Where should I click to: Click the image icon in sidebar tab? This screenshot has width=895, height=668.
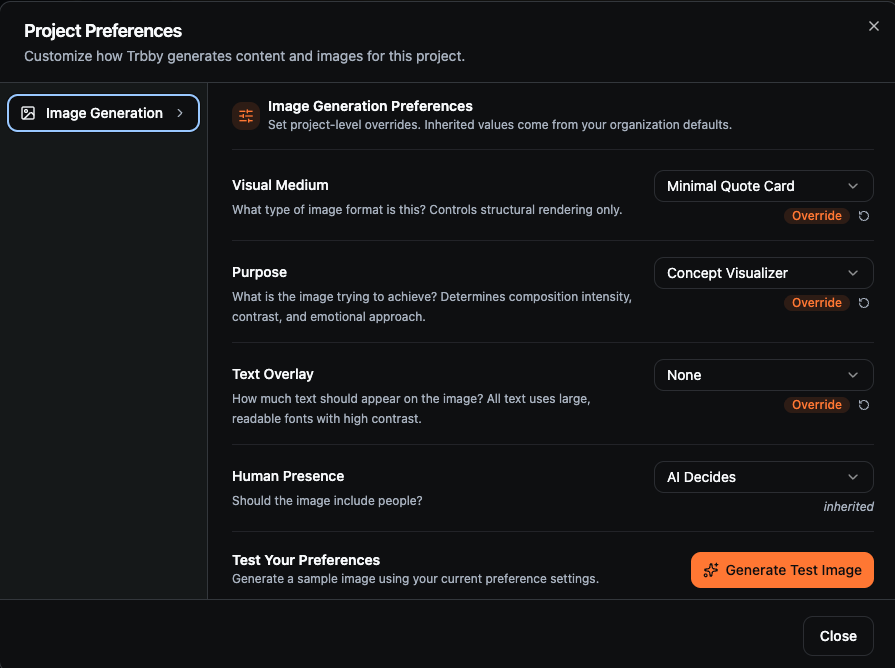[x=28, y=113]
